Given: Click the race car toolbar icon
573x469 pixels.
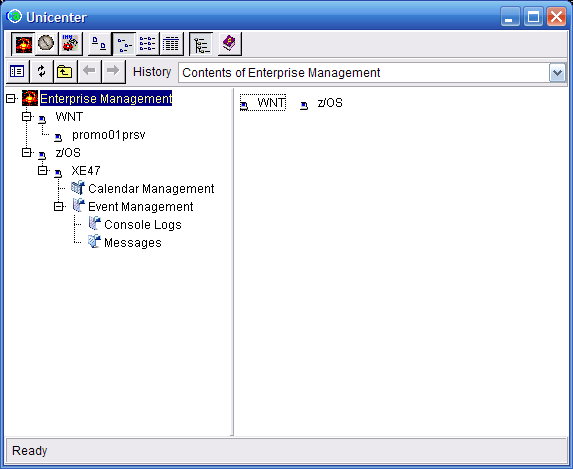Looking at the screenshot, I should point(70,44).
